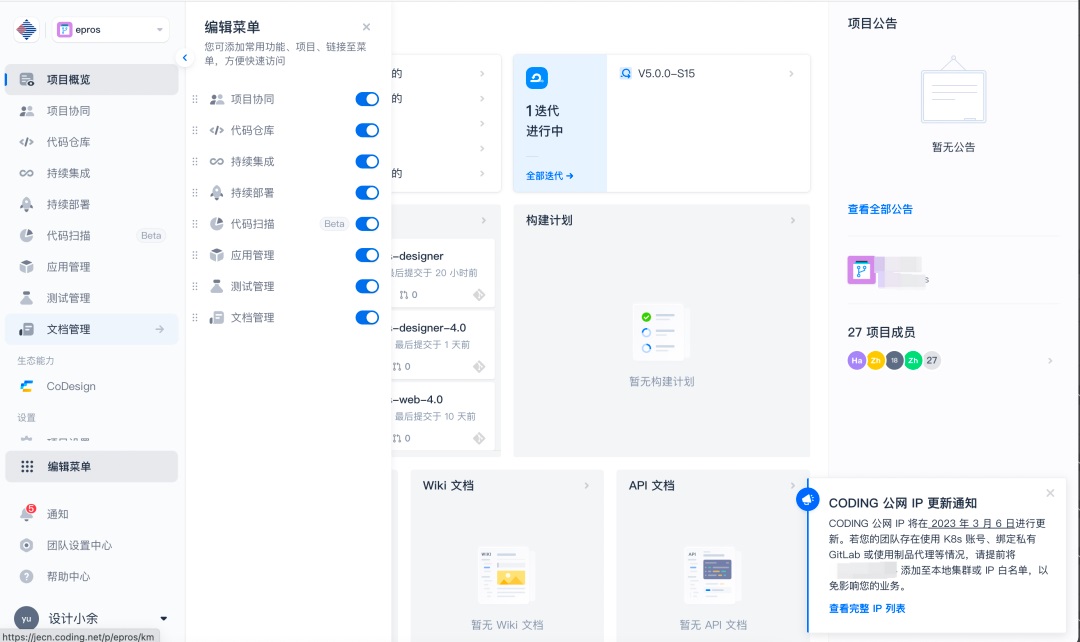Viewport: 1080px width, 642px height.
Task: Click the megaphone icon on IP notice
Action: point(807,499)
